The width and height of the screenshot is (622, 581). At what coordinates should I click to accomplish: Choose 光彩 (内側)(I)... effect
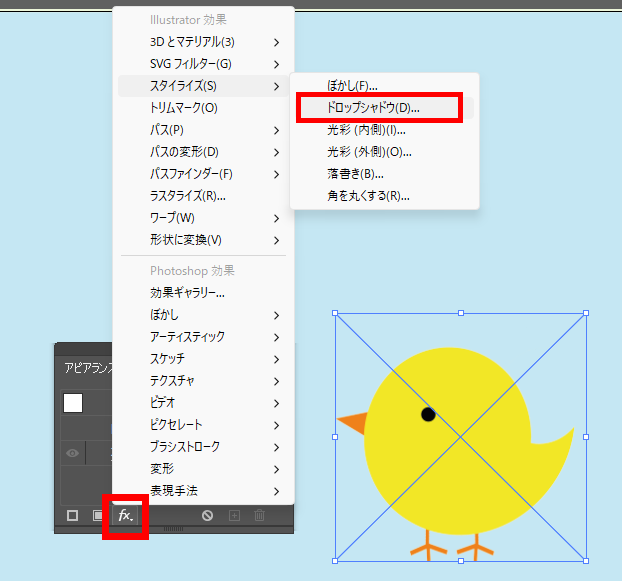(384, 130)
